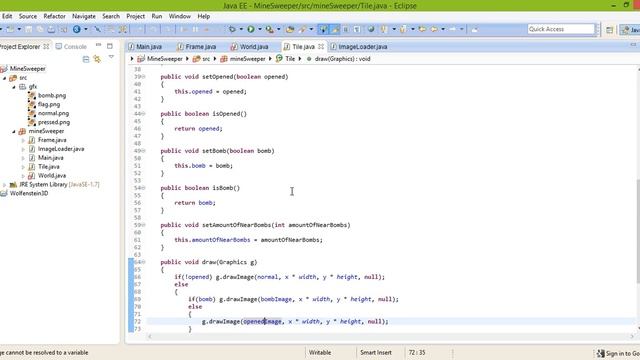Expand Frame.java in the project tree
This screenshot has width=640, height=360.
[23, 140]
